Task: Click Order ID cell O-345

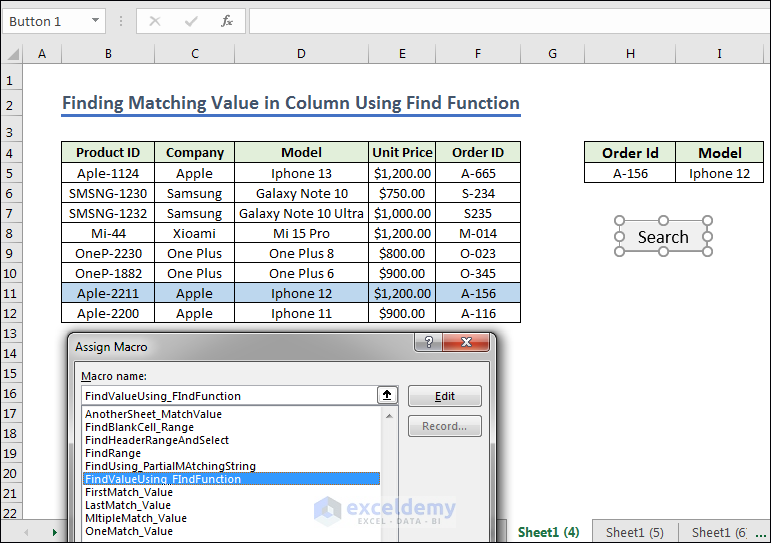Action: (478, 273)
